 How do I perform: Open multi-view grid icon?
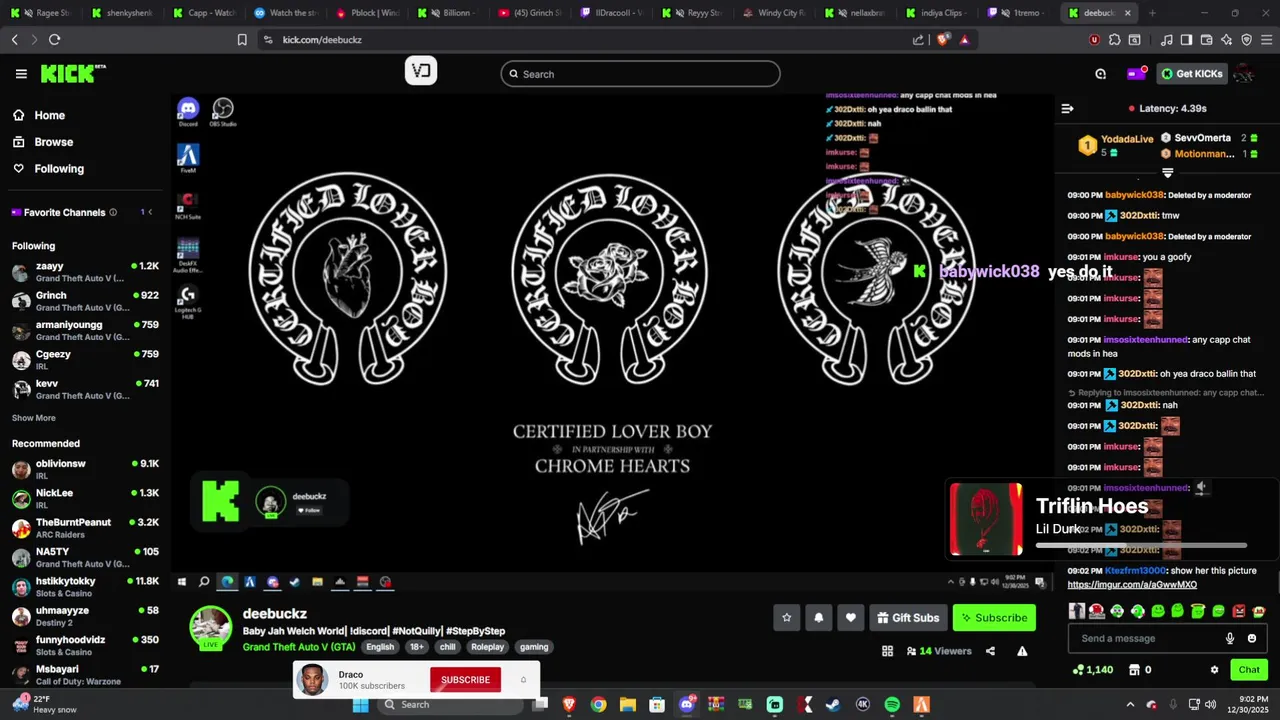[x=887, y=651]
